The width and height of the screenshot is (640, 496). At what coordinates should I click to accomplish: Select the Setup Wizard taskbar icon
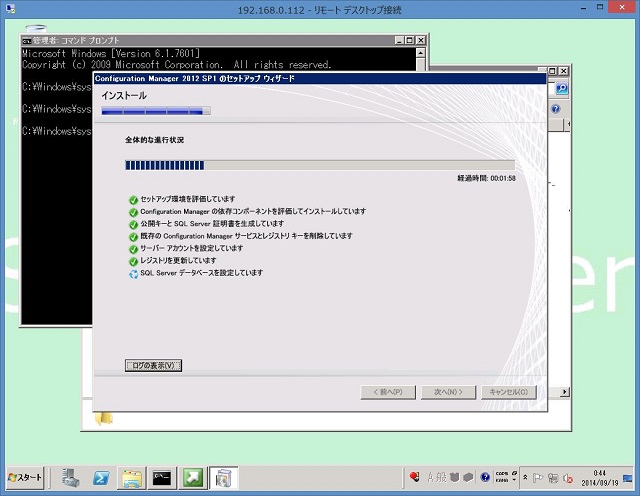click(223, 478)
